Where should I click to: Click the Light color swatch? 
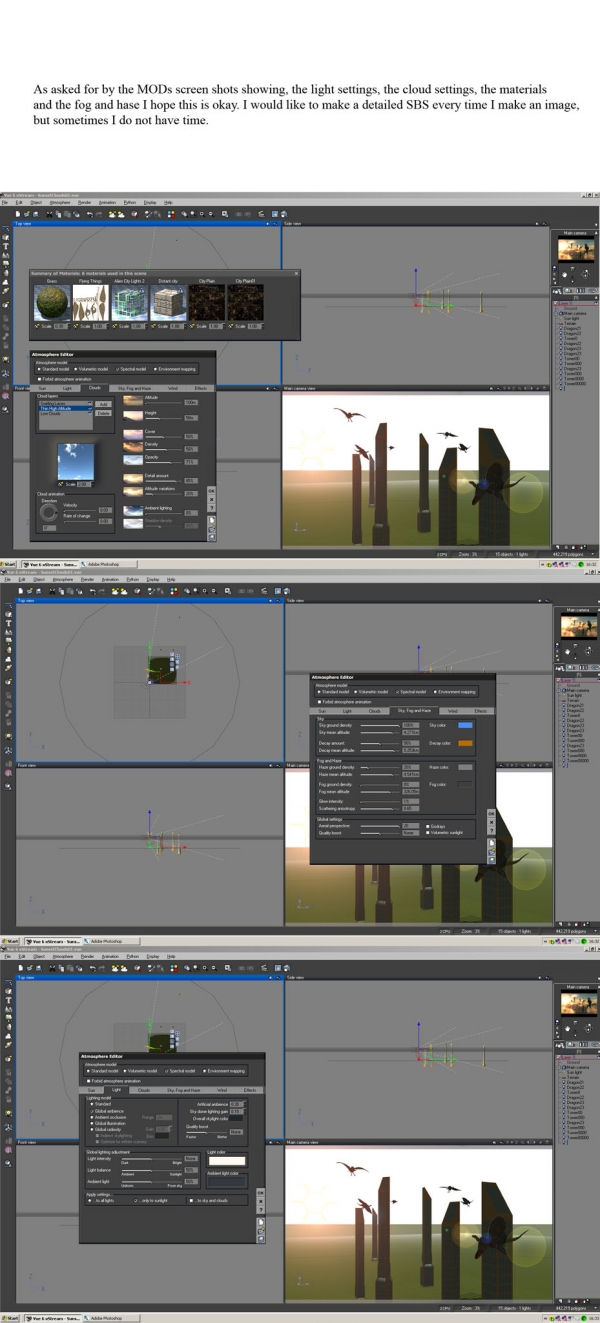227,1161
